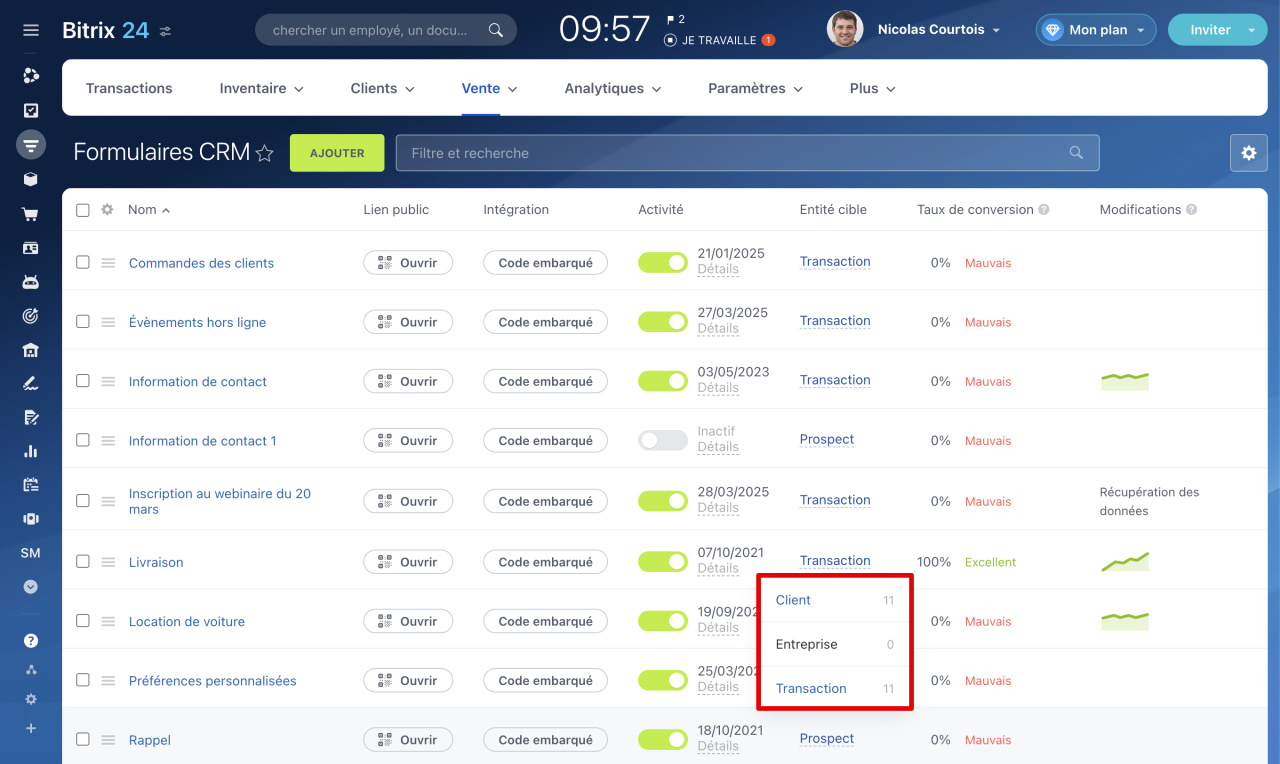
Task: Focus the Filtre et recherche field
Action: tap(747, 153)
